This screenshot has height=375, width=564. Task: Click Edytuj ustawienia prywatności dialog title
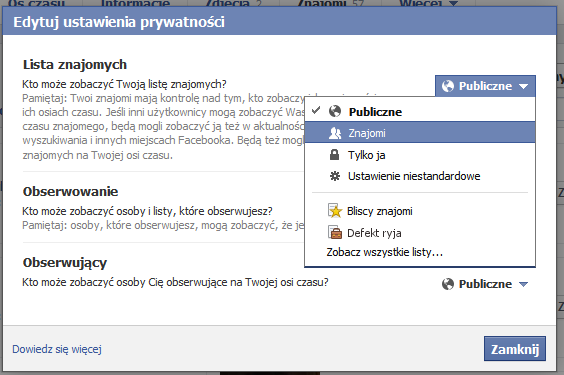(x=119, y=22)
